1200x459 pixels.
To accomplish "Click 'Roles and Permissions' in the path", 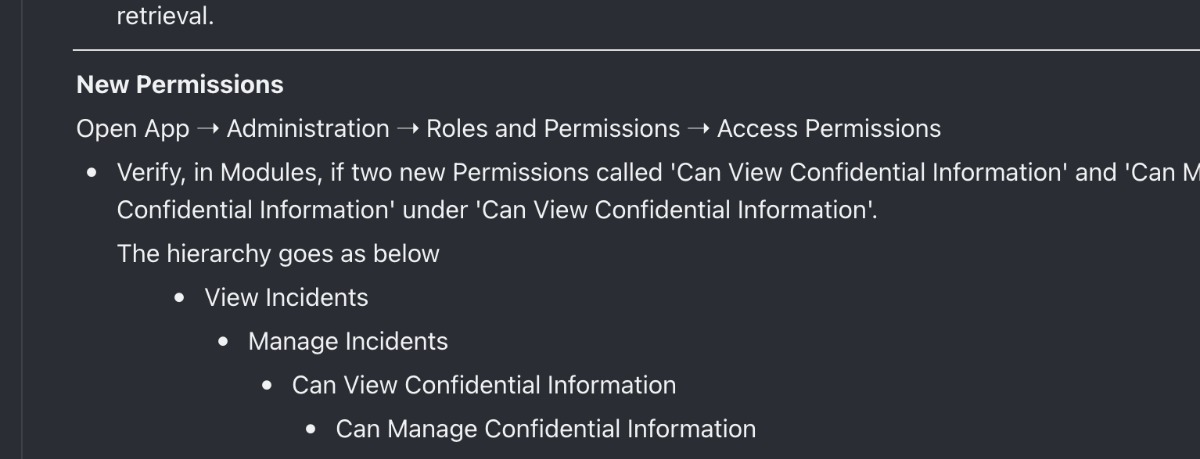I will tap(553, 129).
